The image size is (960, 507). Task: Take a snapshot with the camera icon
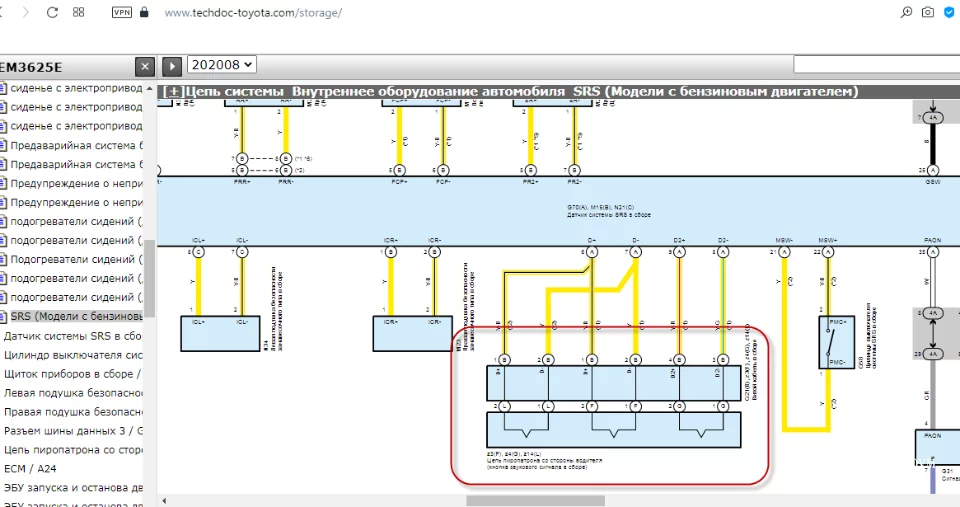928,12
